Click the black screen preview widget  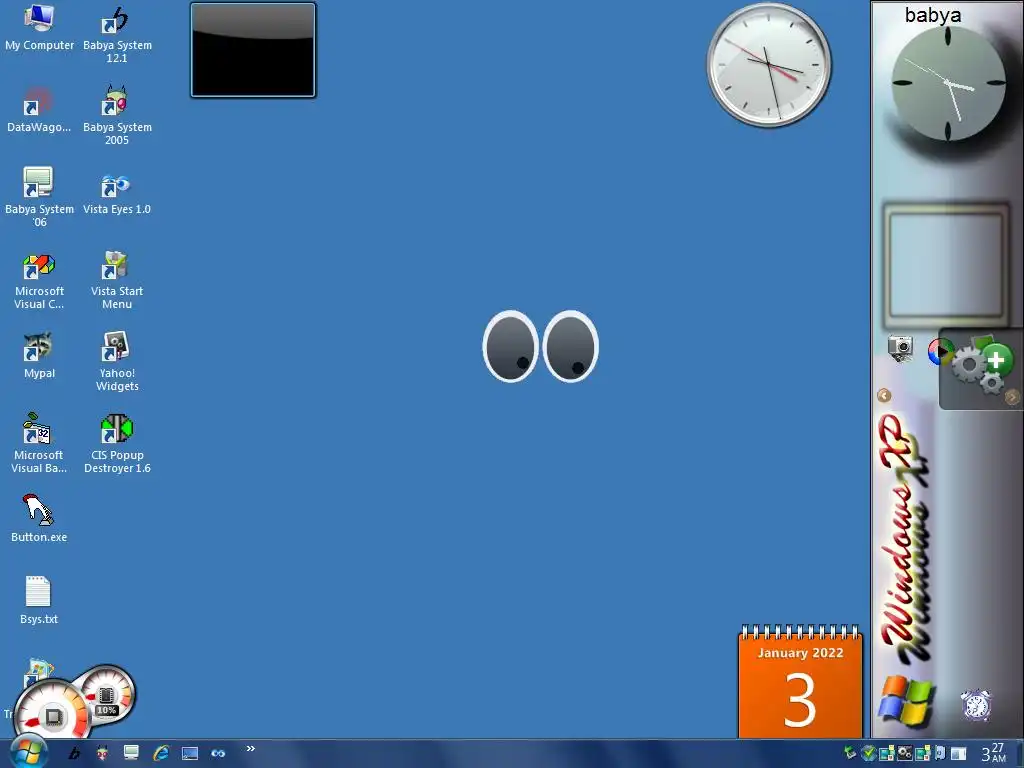point(253,50)
